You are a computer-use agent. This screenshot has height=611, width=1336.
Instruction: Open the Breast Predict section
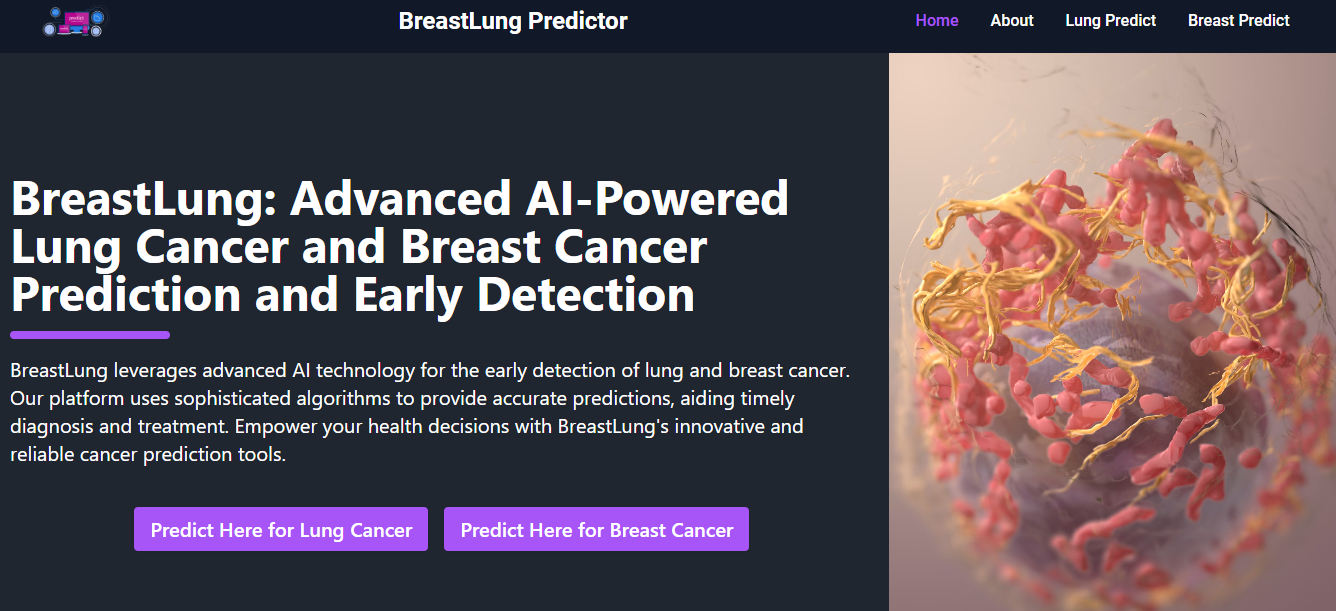(x=1238, y=20)
